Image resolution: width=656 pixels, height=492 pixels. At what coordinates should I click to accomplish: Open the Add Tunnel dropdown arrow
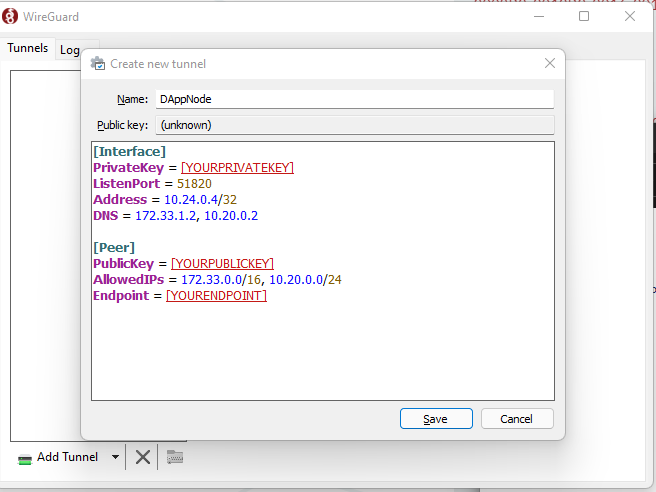pyautogui.click(x=115, y=457)
